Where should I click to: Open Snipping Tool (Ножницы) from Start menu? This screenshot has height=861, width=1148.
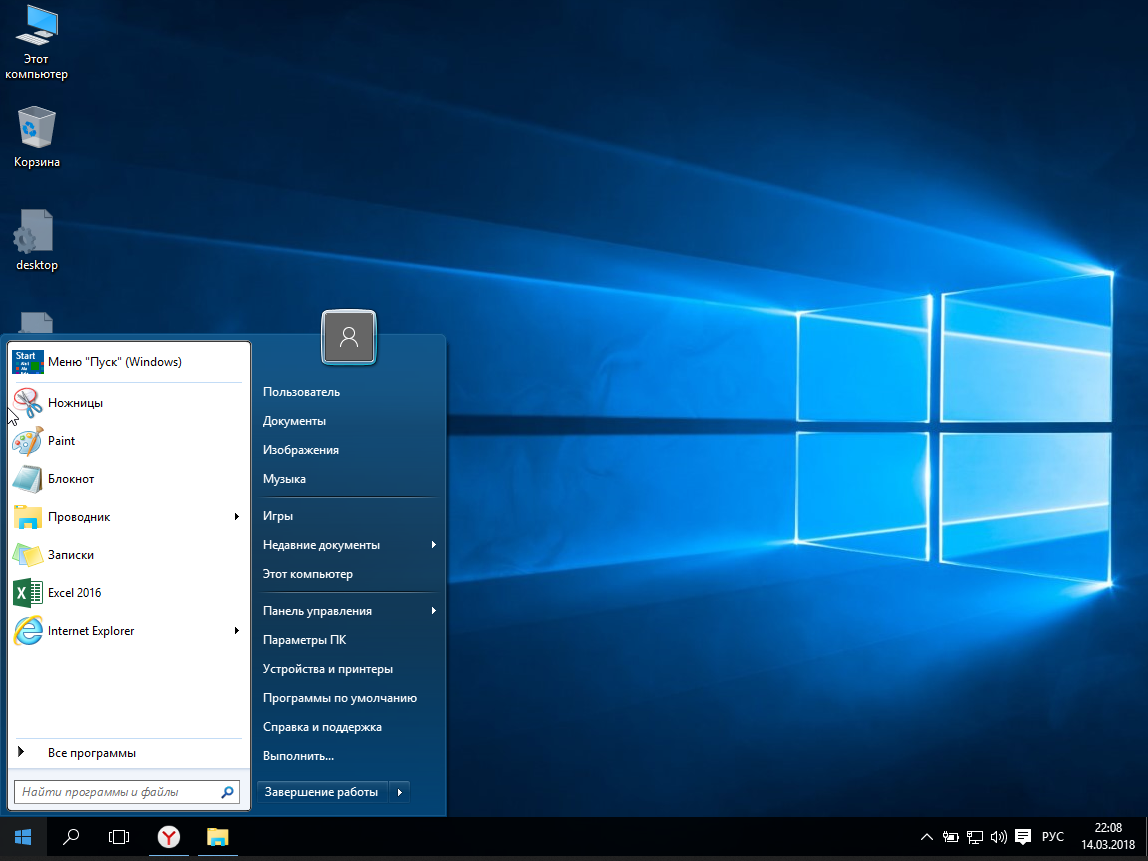75,403
